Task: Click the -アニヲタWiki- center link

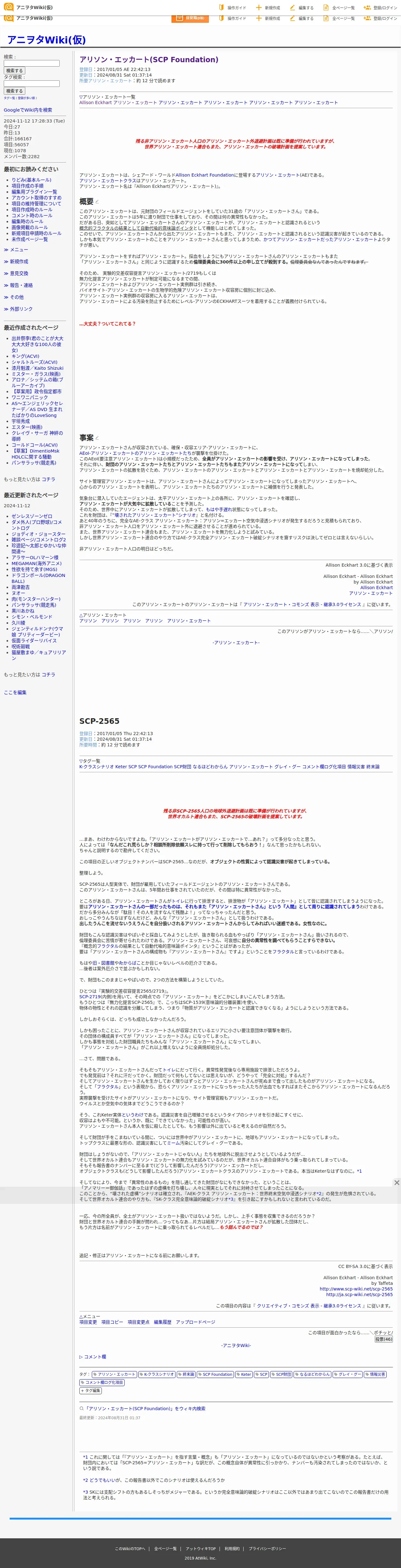Action: coord(236,1345)
